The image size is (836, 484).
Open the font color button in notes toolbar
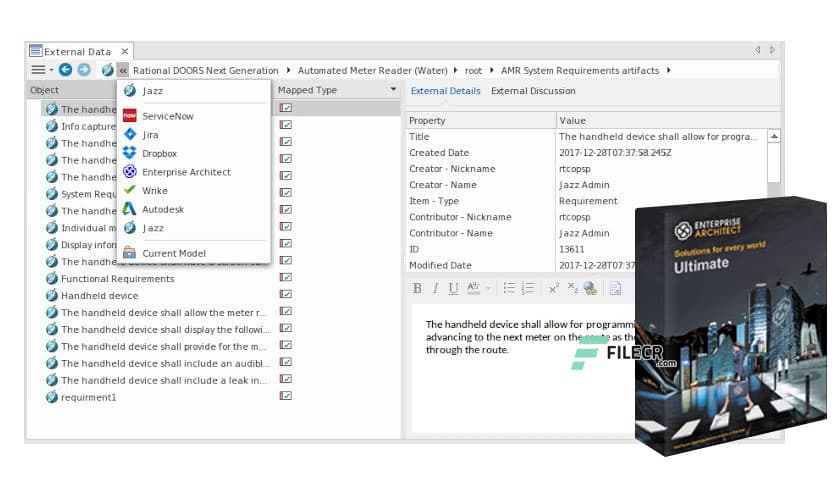[473, 288]
